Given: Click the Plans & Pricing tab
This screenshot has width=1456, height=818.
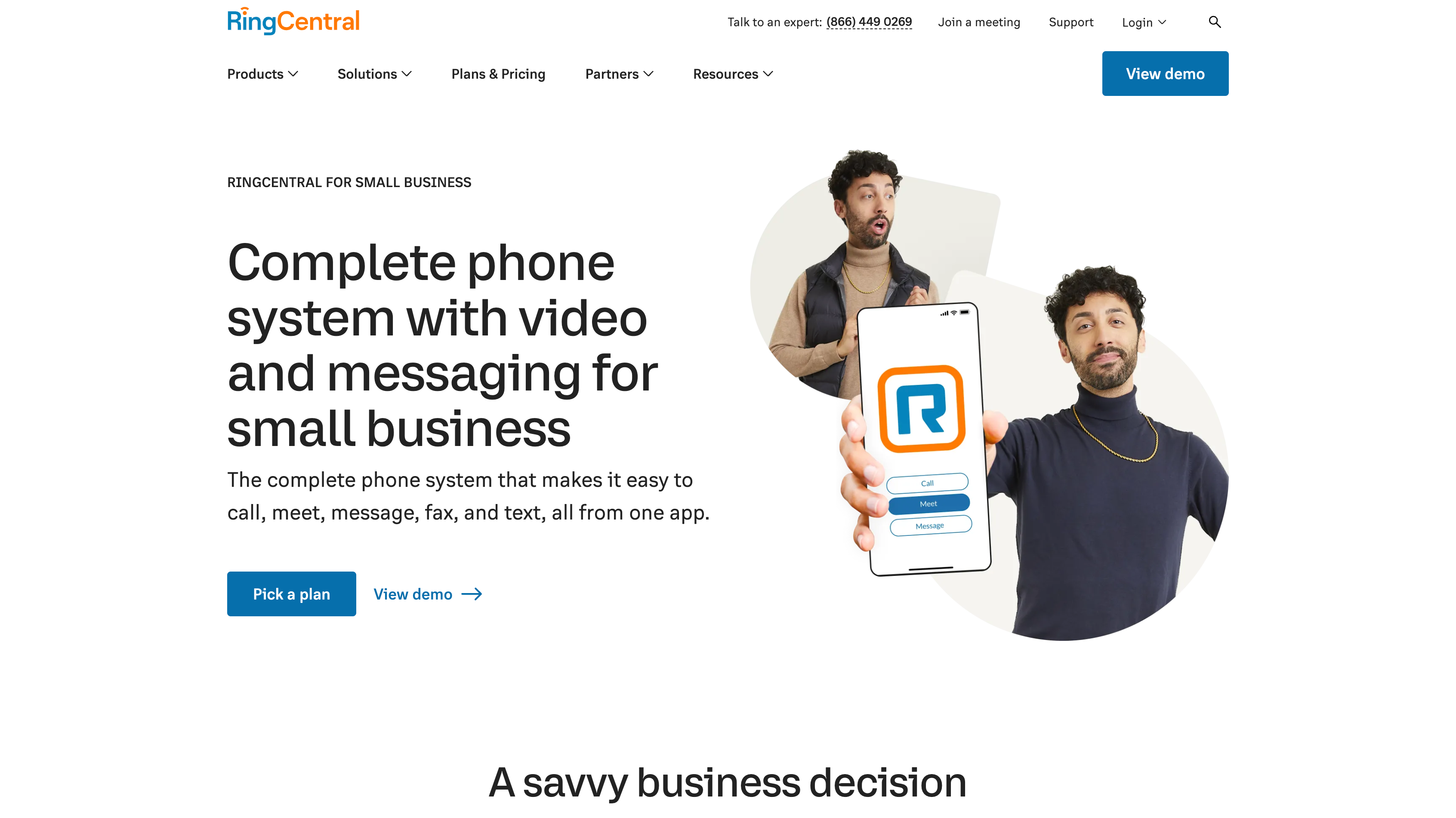Looking at the screenshot, I should coord(499,73).
